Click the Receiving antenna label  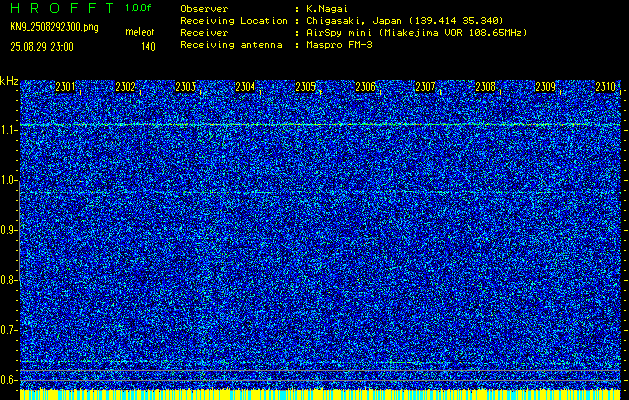(x=231, y=45)
